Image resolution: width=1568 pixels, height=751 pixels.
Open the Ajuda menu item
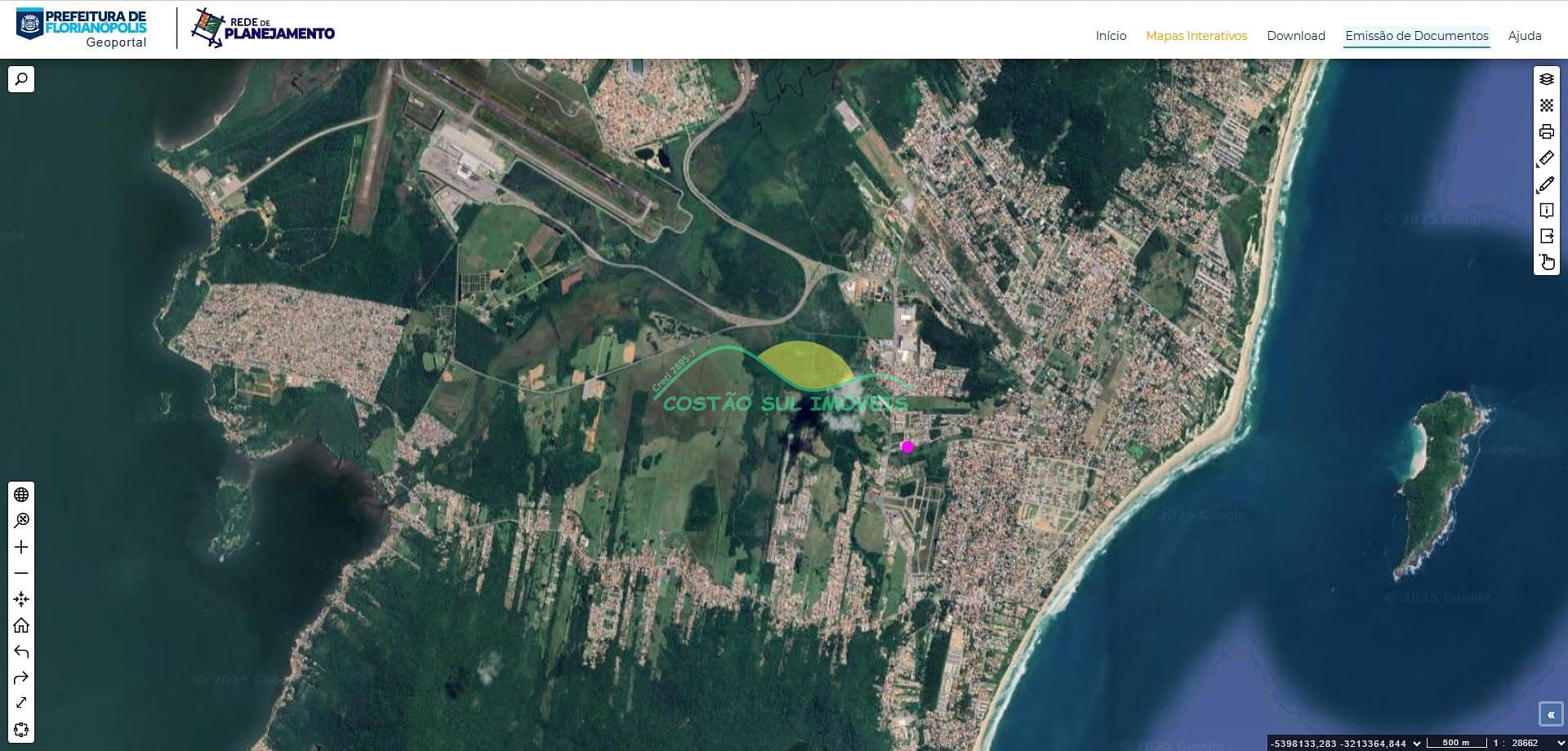(x=1525, y=36)
